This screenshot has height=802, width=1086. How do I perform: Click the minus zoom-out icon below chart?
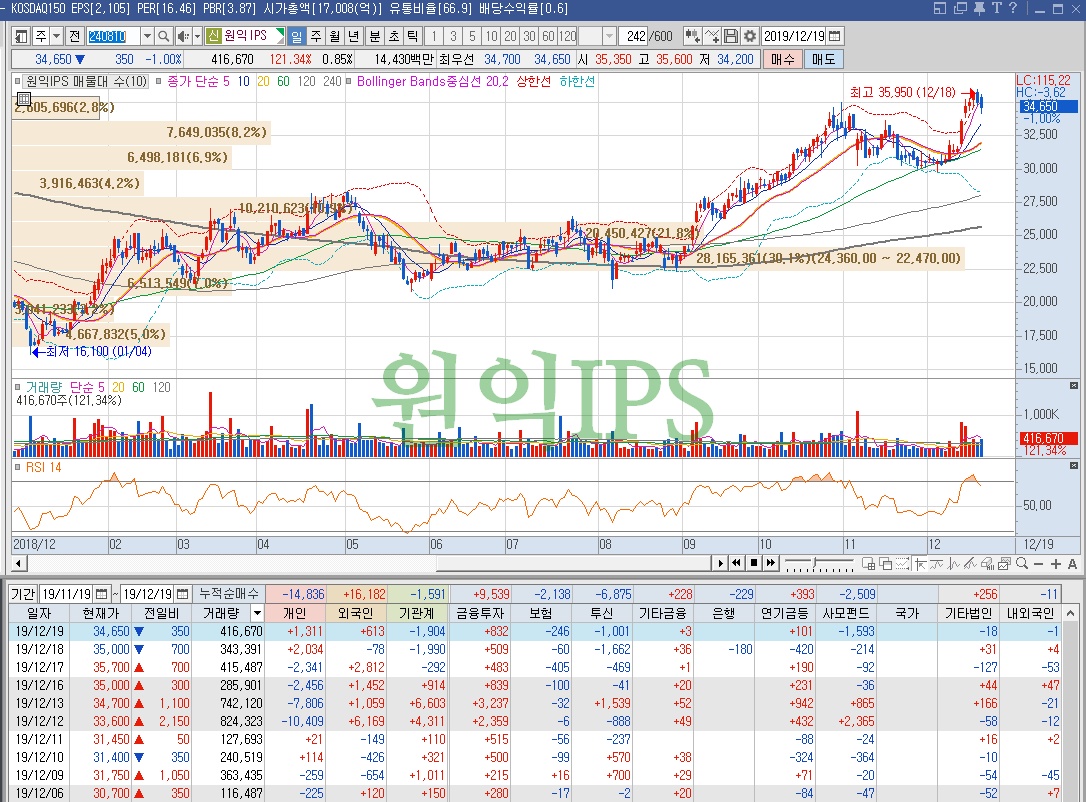click(x=1038, y=564)
